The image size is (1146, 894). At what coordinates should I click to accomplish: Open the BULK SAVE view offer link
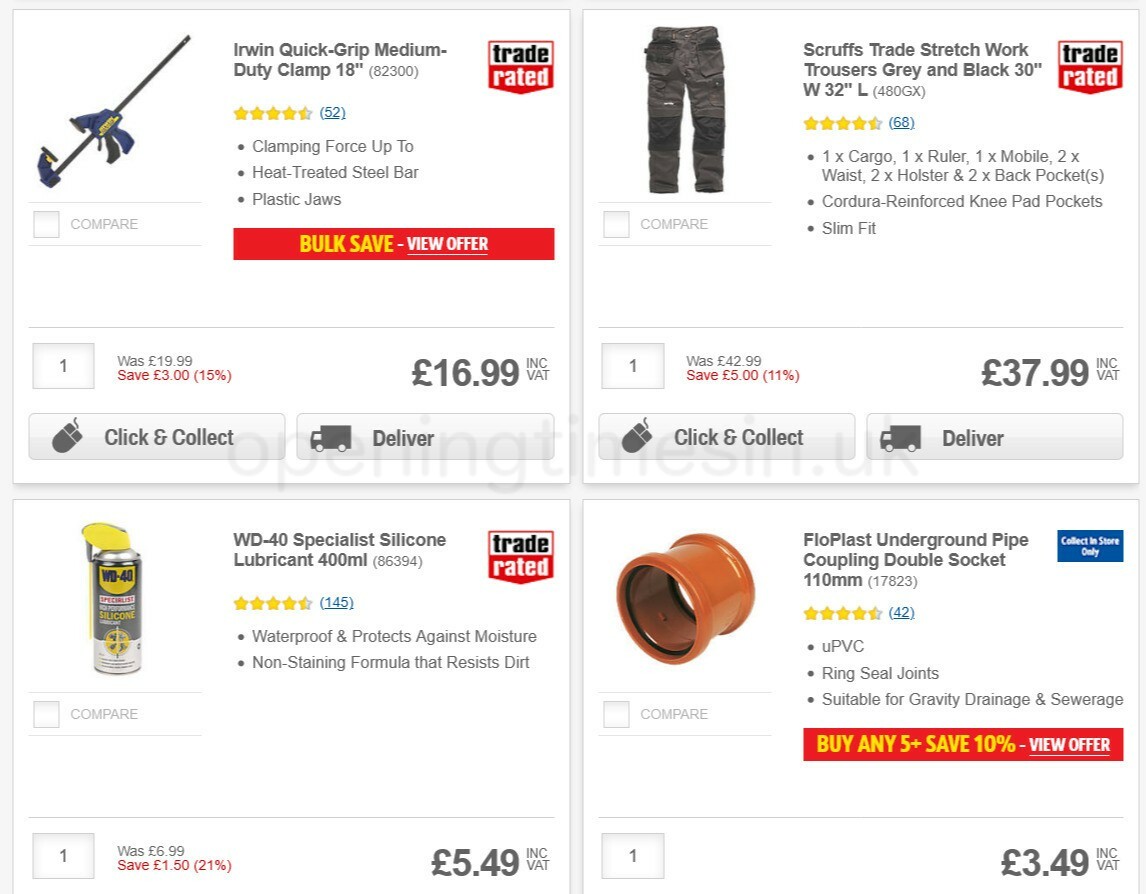446,244
